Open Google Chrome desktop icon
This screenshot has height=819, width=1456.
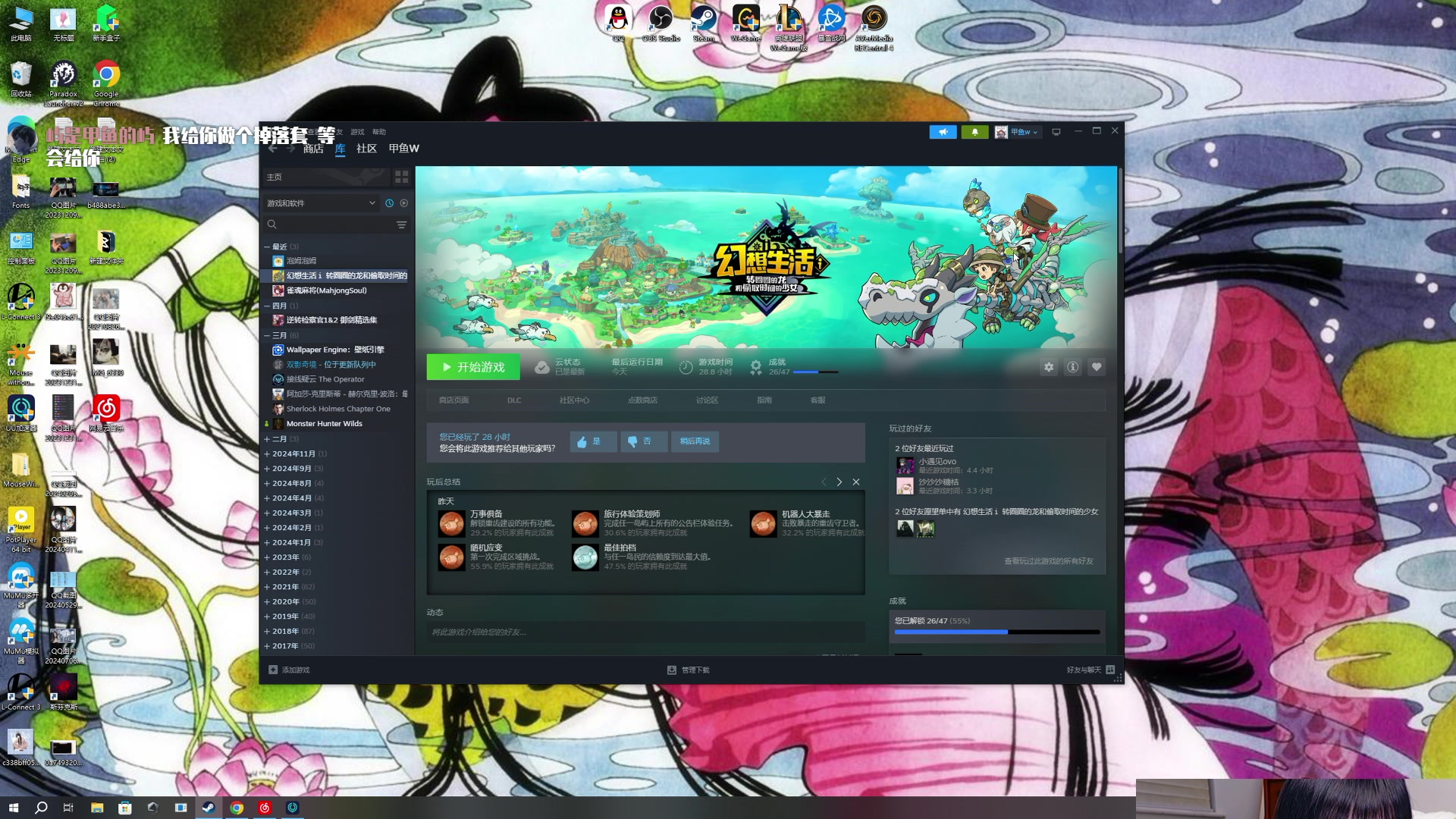tap(106, 83)
